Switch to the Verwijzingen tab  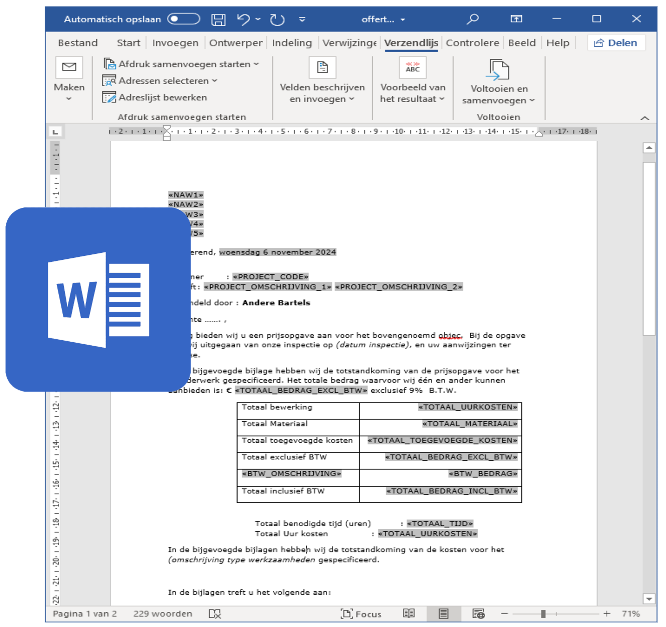point(349,43)
